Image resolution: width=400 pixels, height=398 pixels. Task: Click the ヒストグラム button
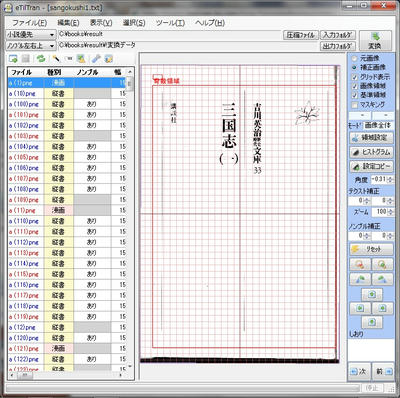tap(371, 152)
